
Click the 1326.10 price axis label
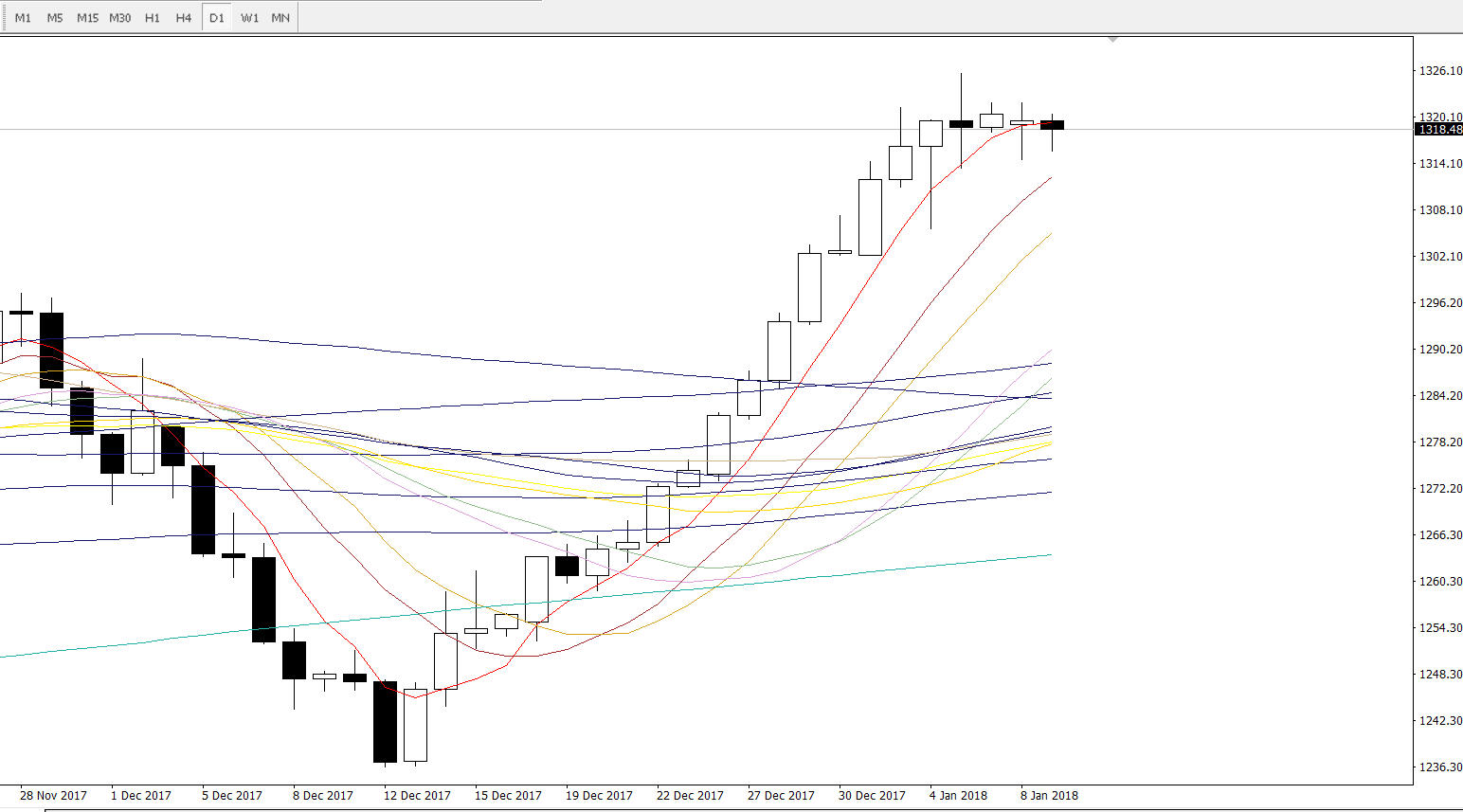[1439, 71]
